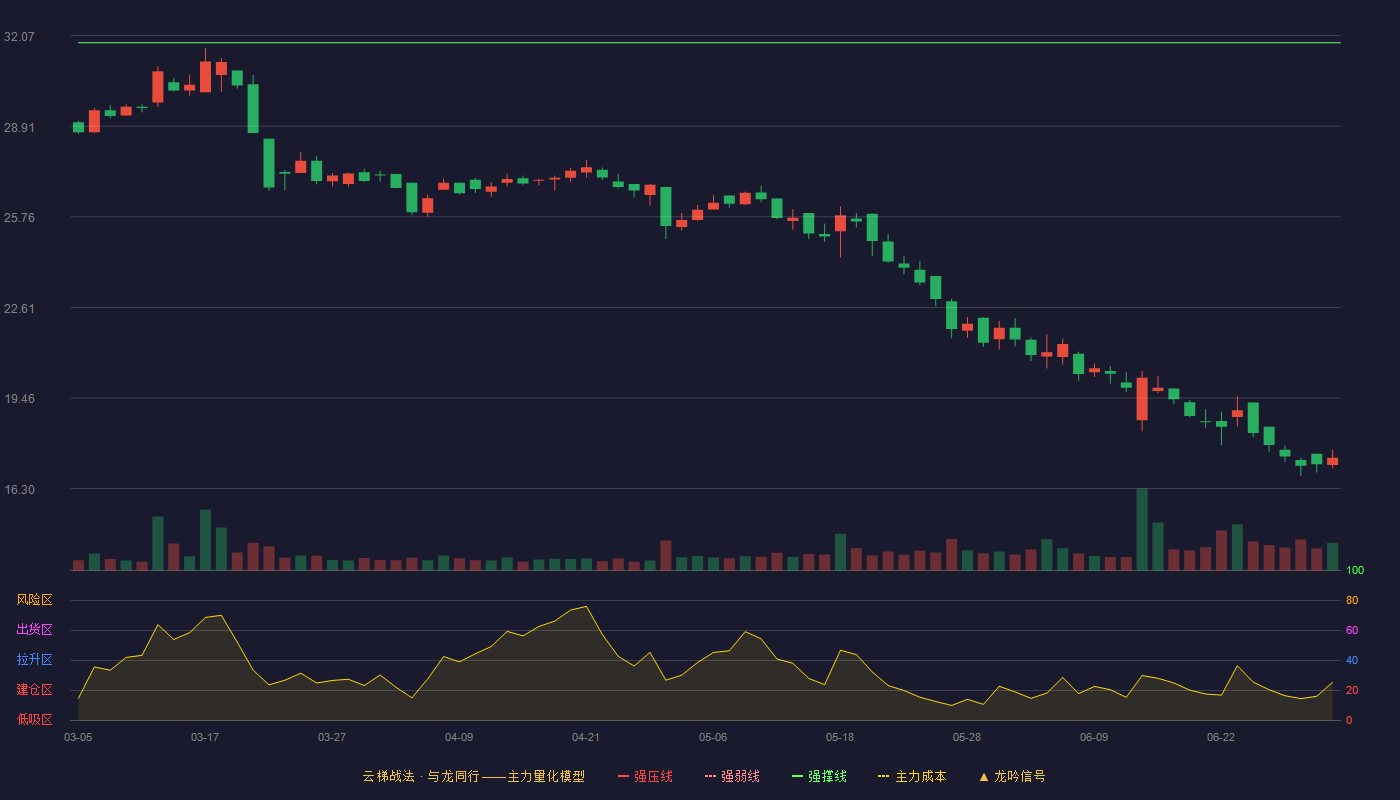Click the 19.46 price axis label

(x=19, y=398)
